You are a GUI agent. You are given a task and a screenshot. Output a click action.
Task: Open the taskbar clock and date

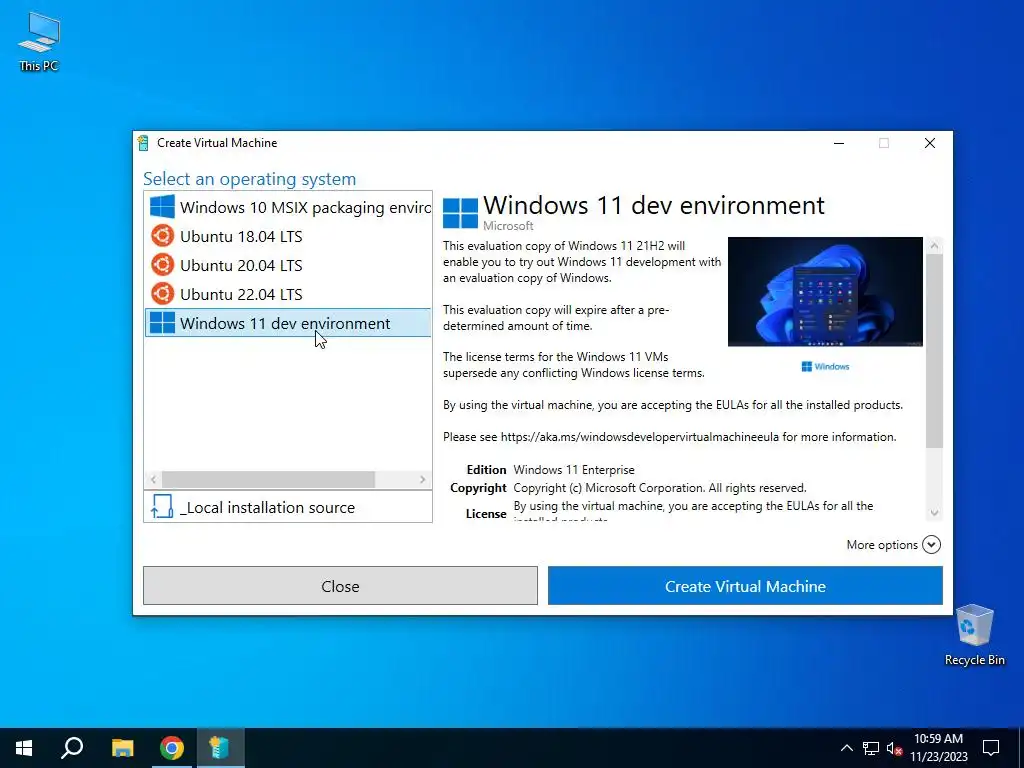[938, 748]
